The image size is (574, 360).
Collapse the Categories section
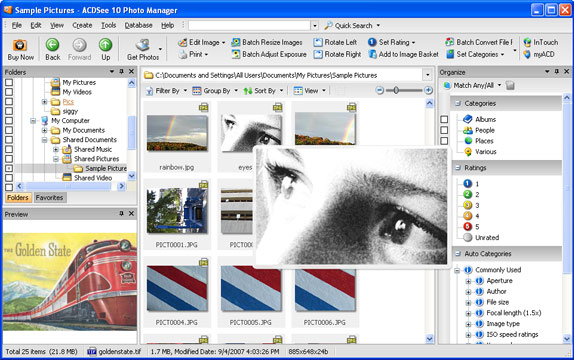(458, 103)
